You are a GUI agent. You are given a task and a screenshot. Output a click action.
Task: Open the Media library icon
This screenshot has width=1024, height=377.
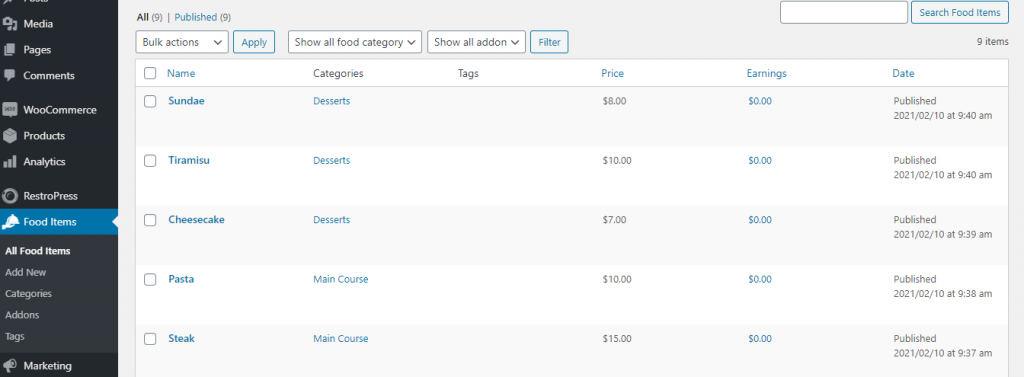click(x=10, y=24)
